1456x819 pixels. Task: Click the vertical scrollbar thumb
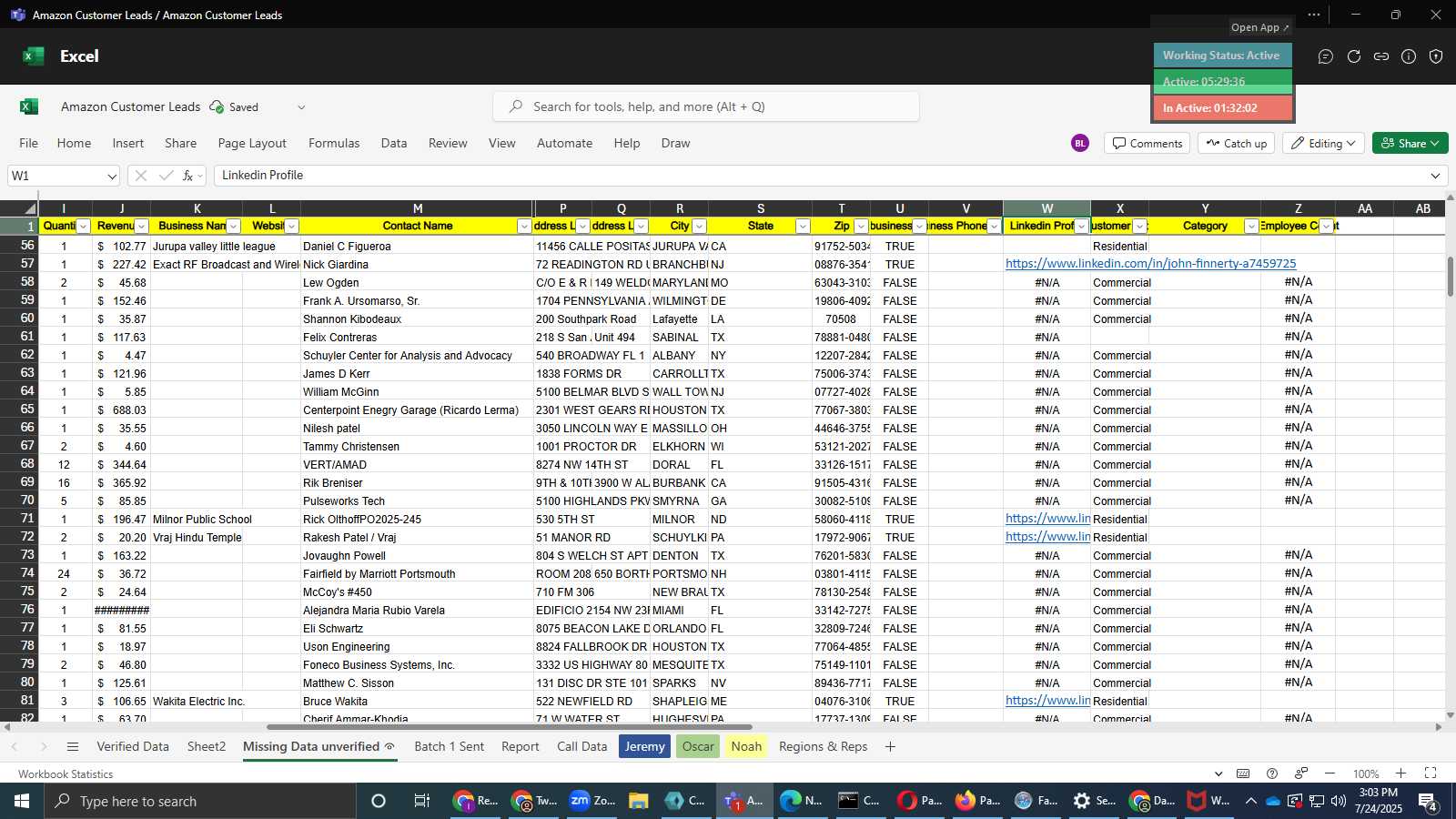click(1450, 276)
